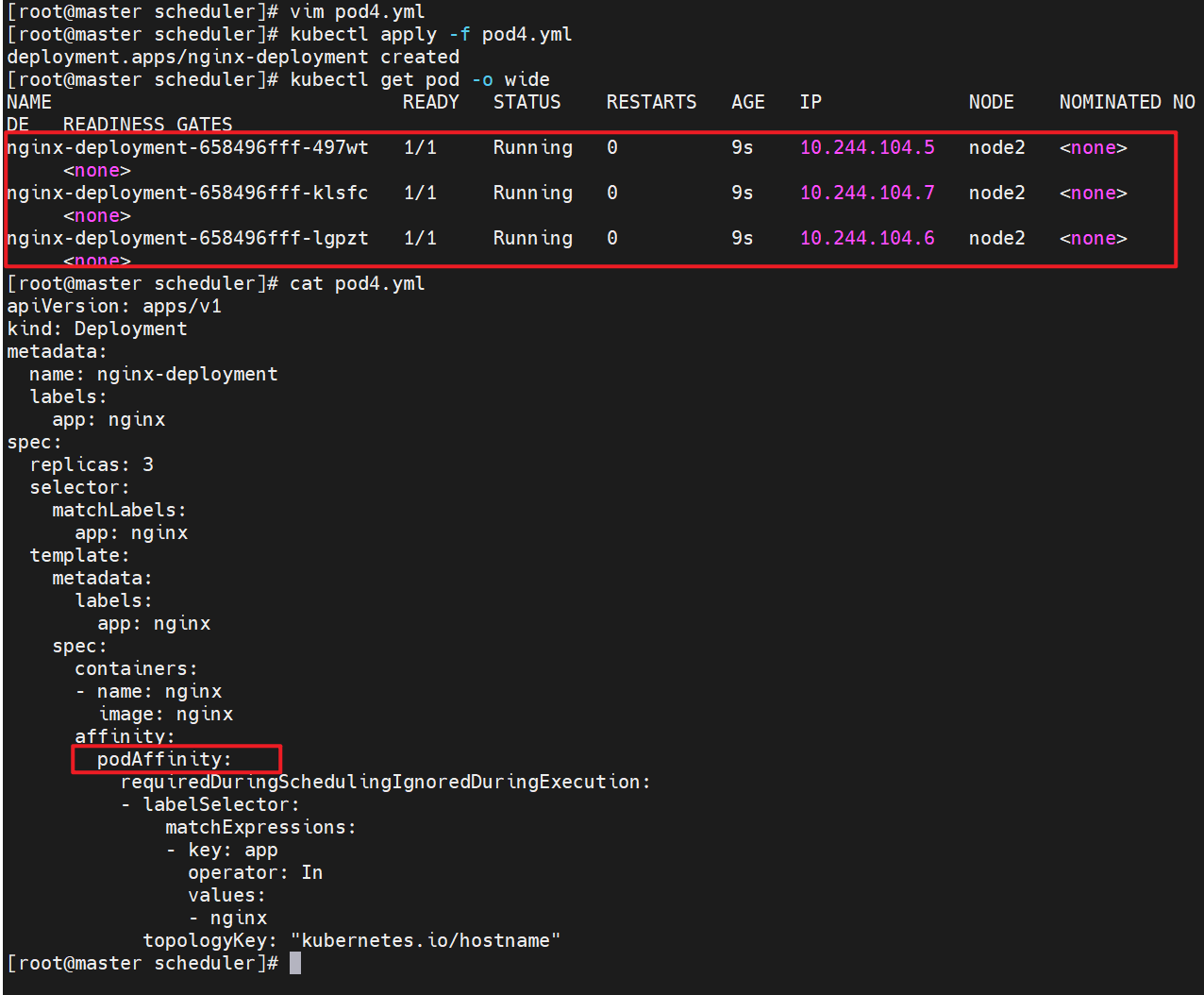Click the 'containers:' line
The image size is (1204, 995).
point(137,668)
